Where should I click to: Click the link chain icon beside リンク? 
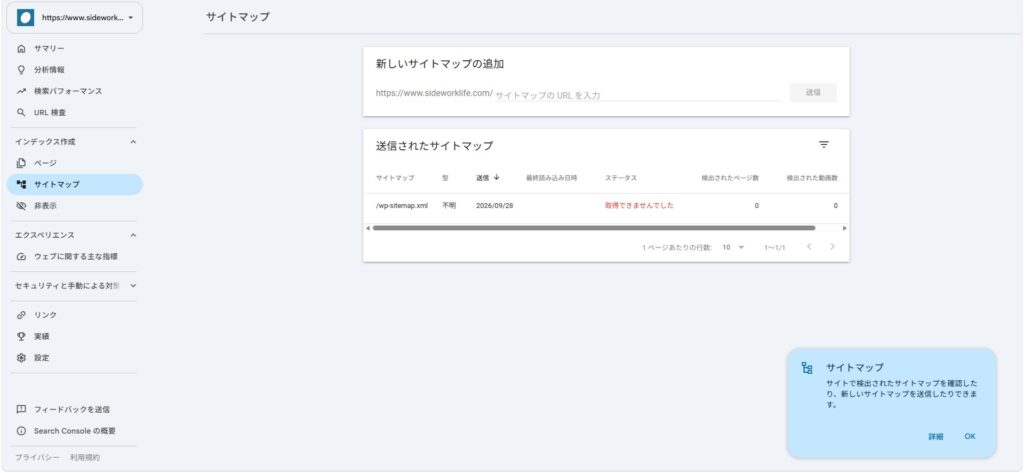point(22,315)
